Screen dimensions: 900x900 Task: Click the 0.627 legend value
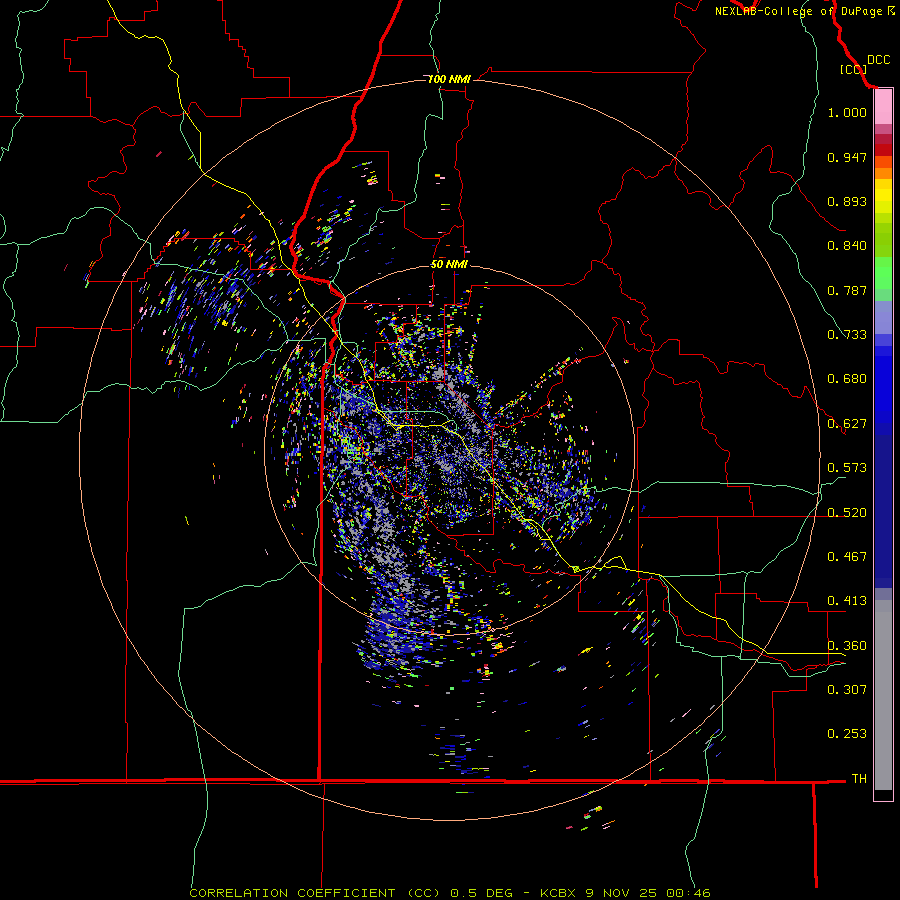847,424
